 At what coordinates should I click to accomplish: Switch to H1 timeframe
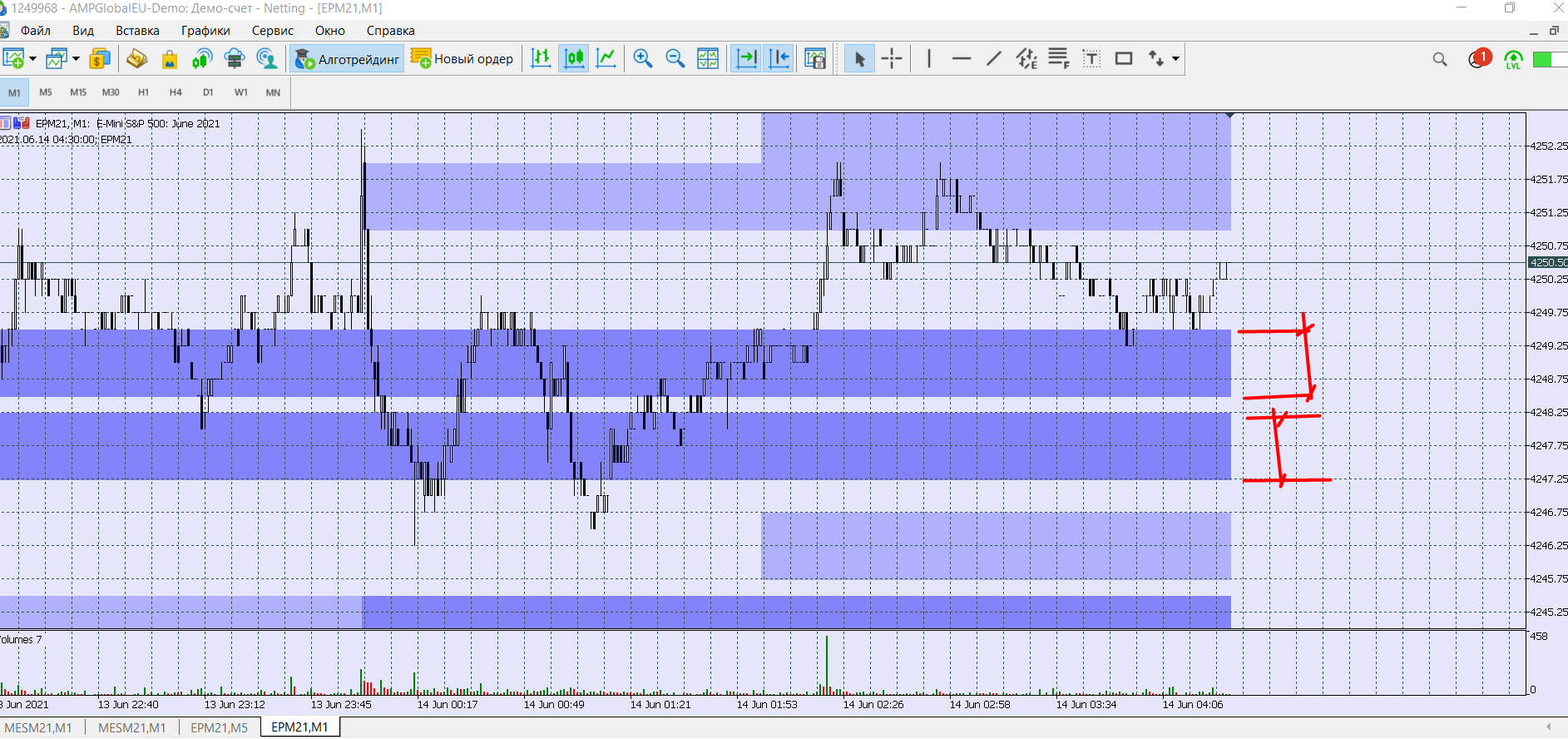coord(144,92)
